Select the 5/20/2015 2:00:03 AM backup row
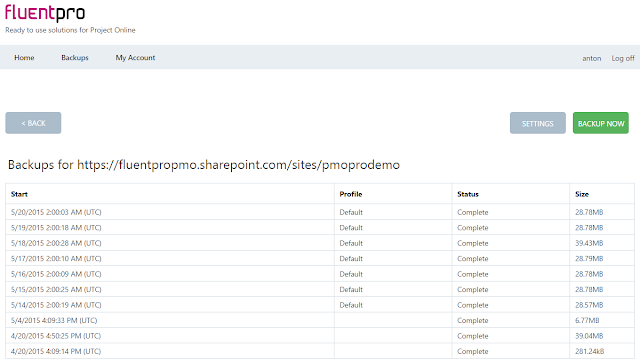Image resolution: width=640 pixels, height=363 pixels. [x=320, y=212]
